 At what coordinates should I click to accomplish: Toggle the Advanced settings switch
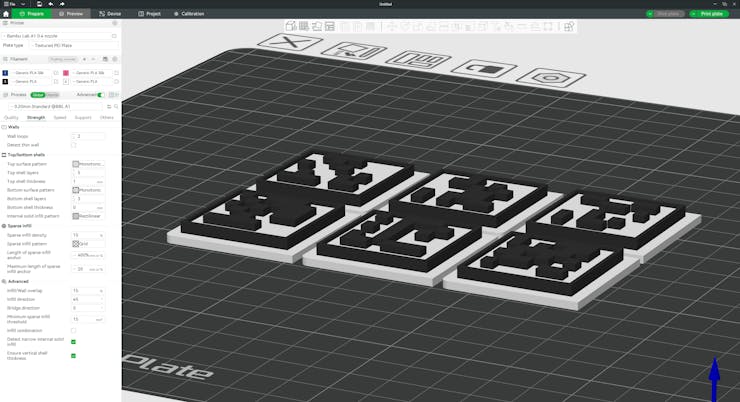[x=100, y=95]
